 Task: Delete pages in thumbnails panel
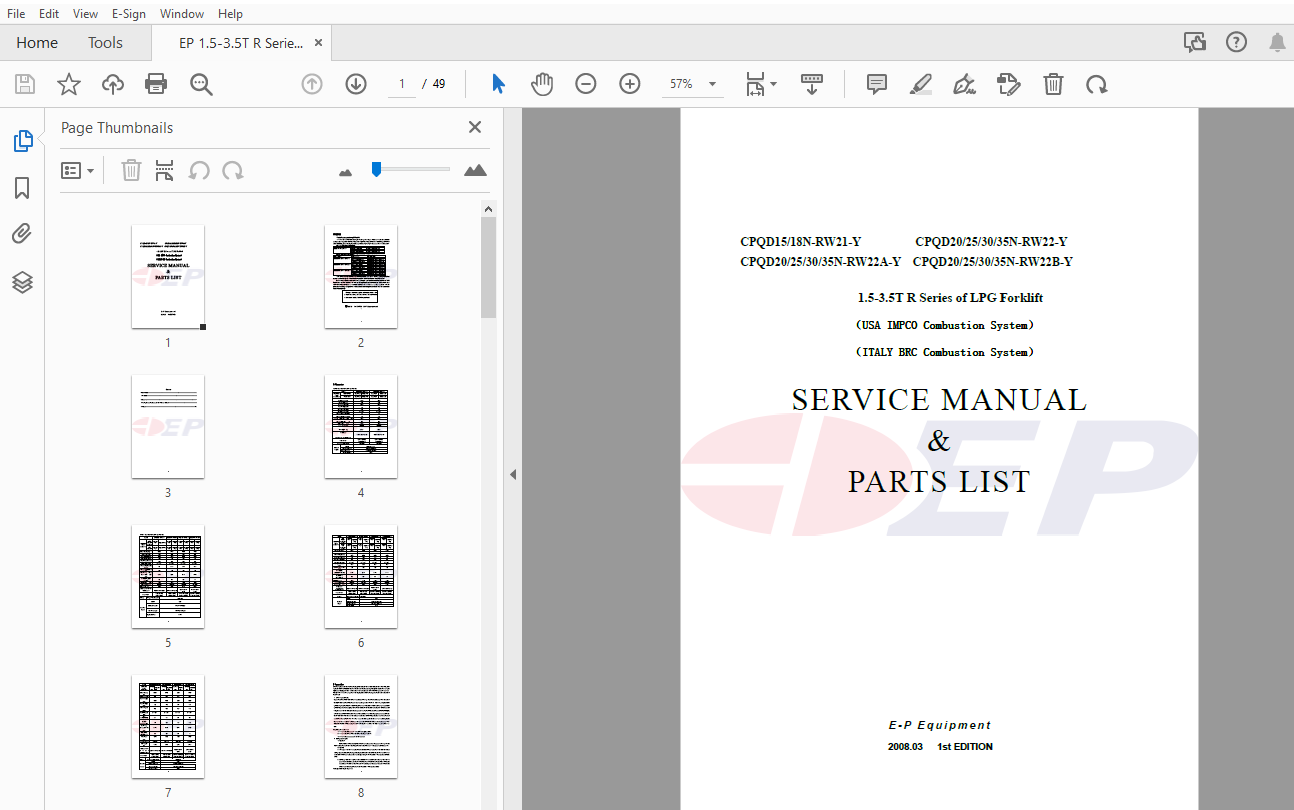tap(131, 170)
